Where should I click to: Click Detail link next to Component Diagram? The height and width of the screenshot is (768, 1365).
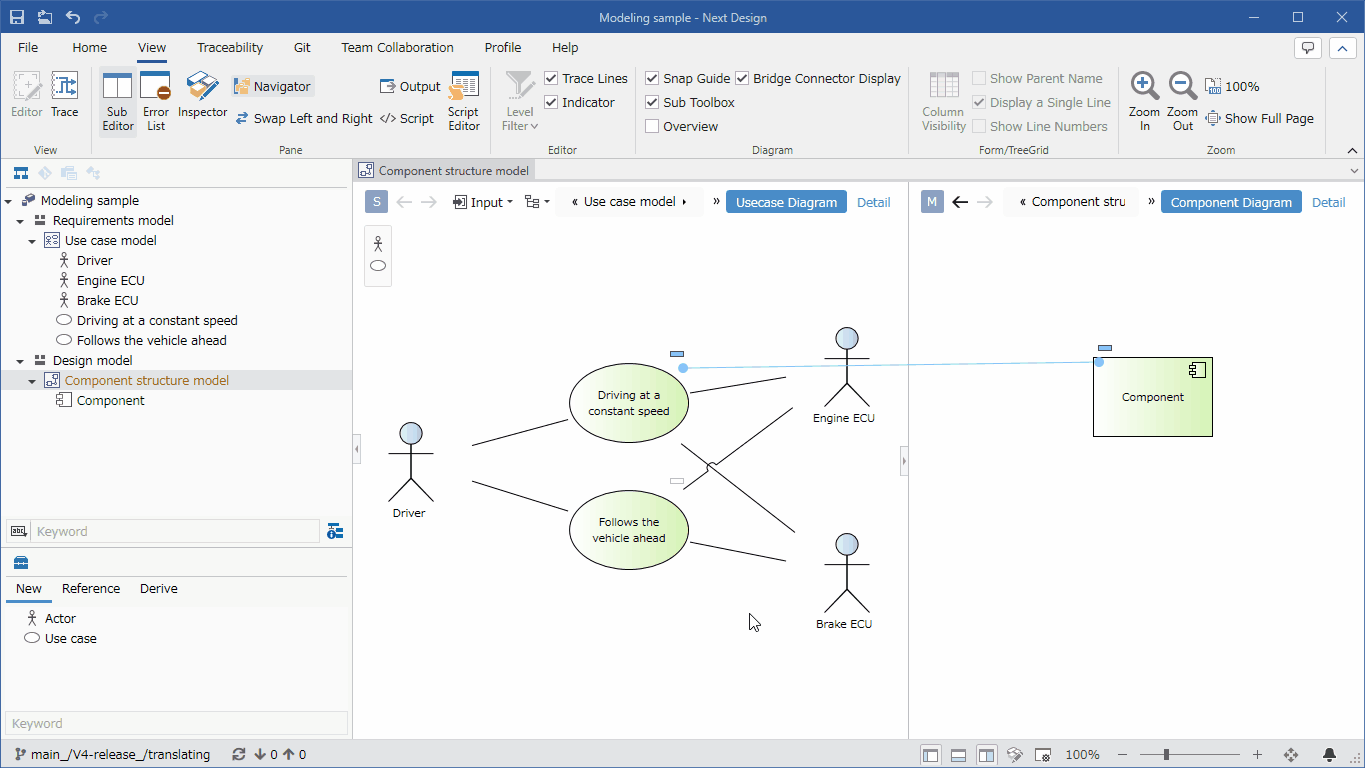pos(1328,202)
